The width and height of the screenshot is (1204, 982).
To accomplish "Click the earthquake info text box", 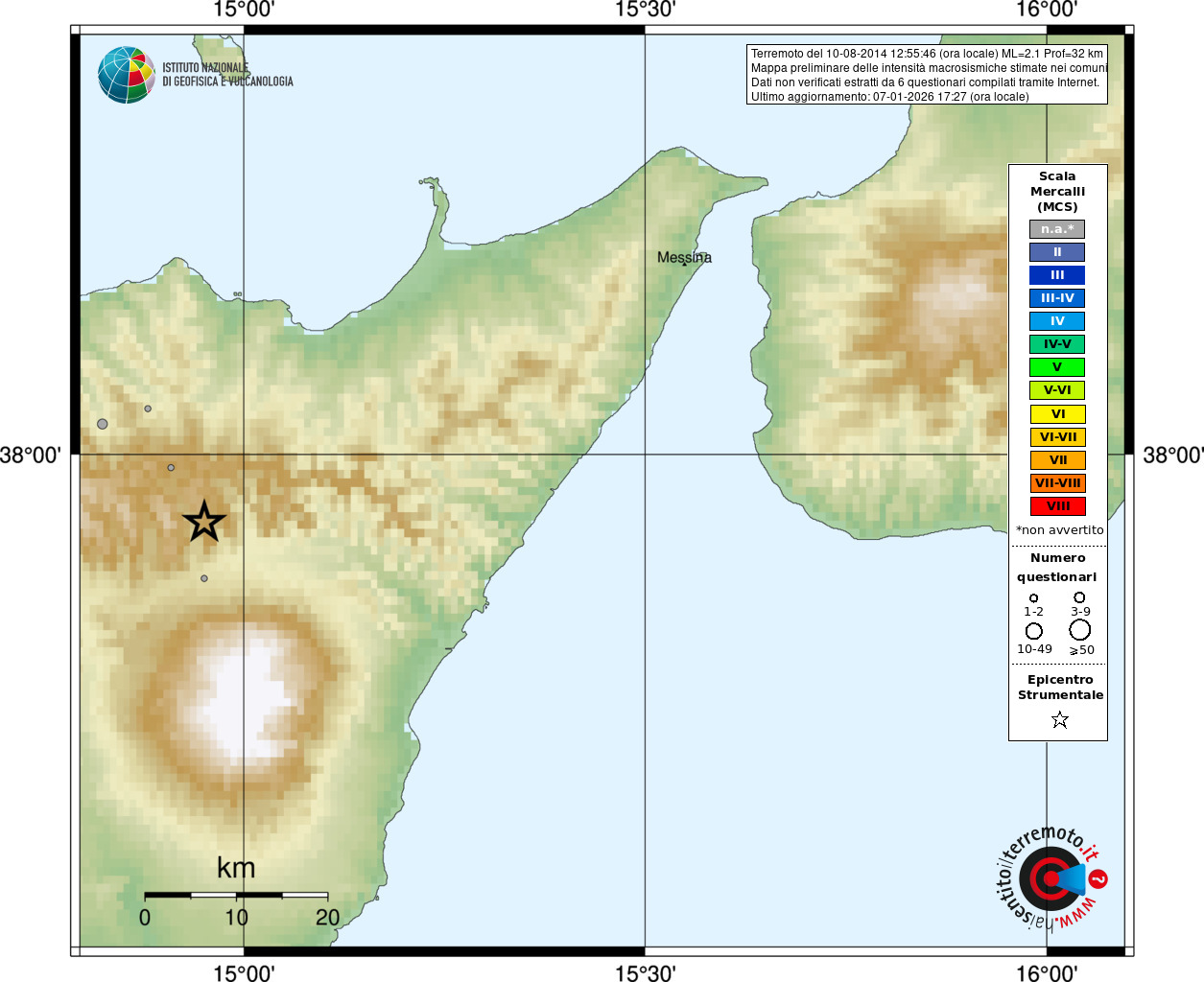I will click(x=927, y=75).
